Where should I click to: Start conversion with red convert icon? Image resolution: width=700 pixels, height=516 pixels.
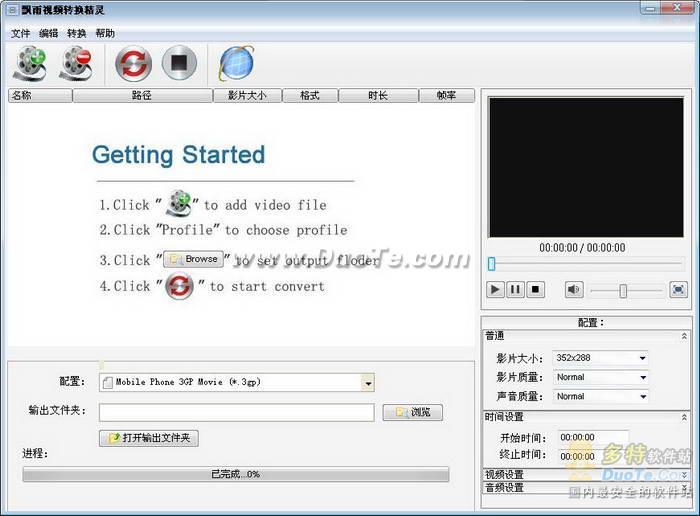pos(133,63)
